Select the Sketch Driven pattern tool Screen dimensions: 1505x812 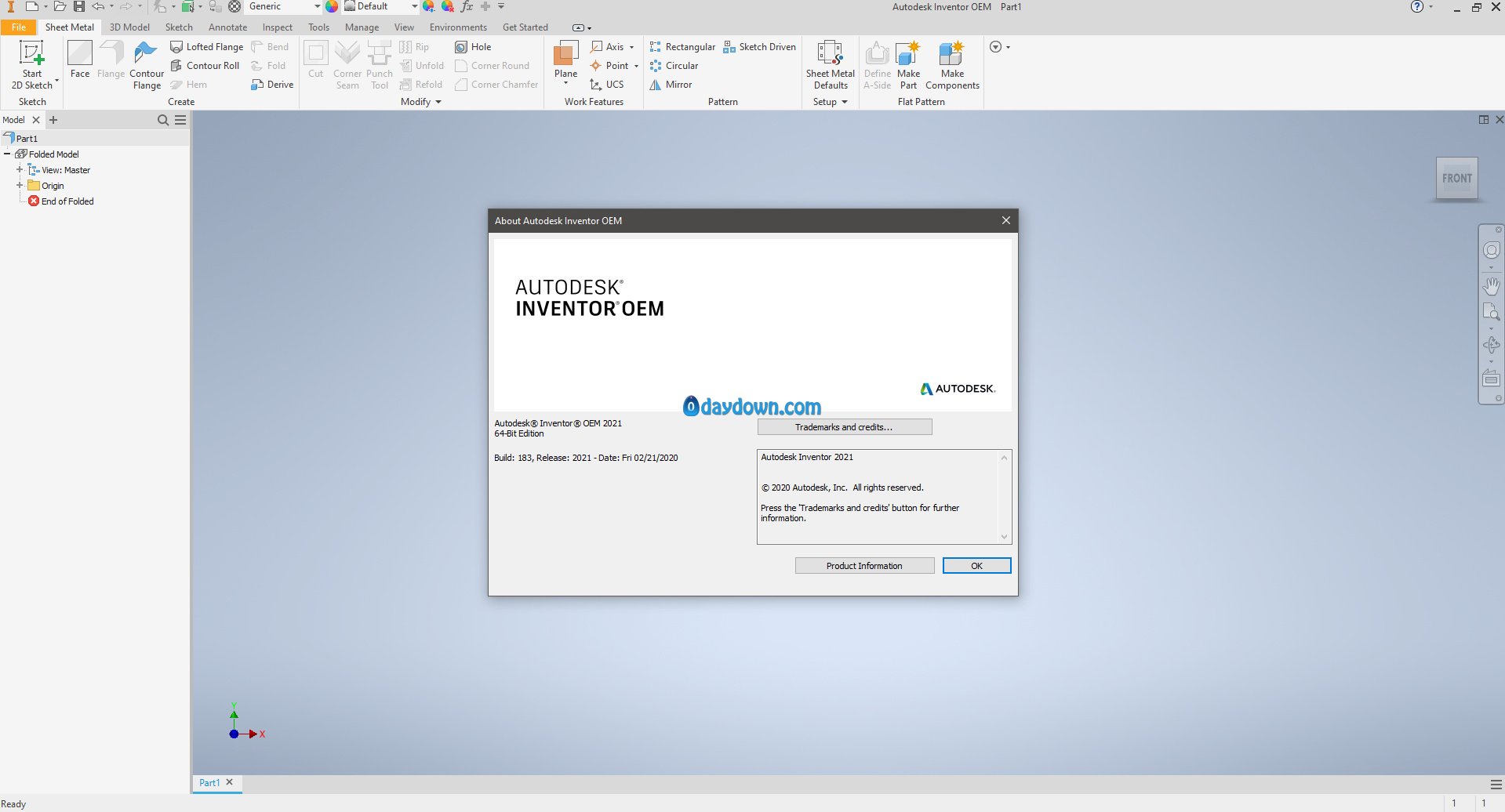pos(759,47)
